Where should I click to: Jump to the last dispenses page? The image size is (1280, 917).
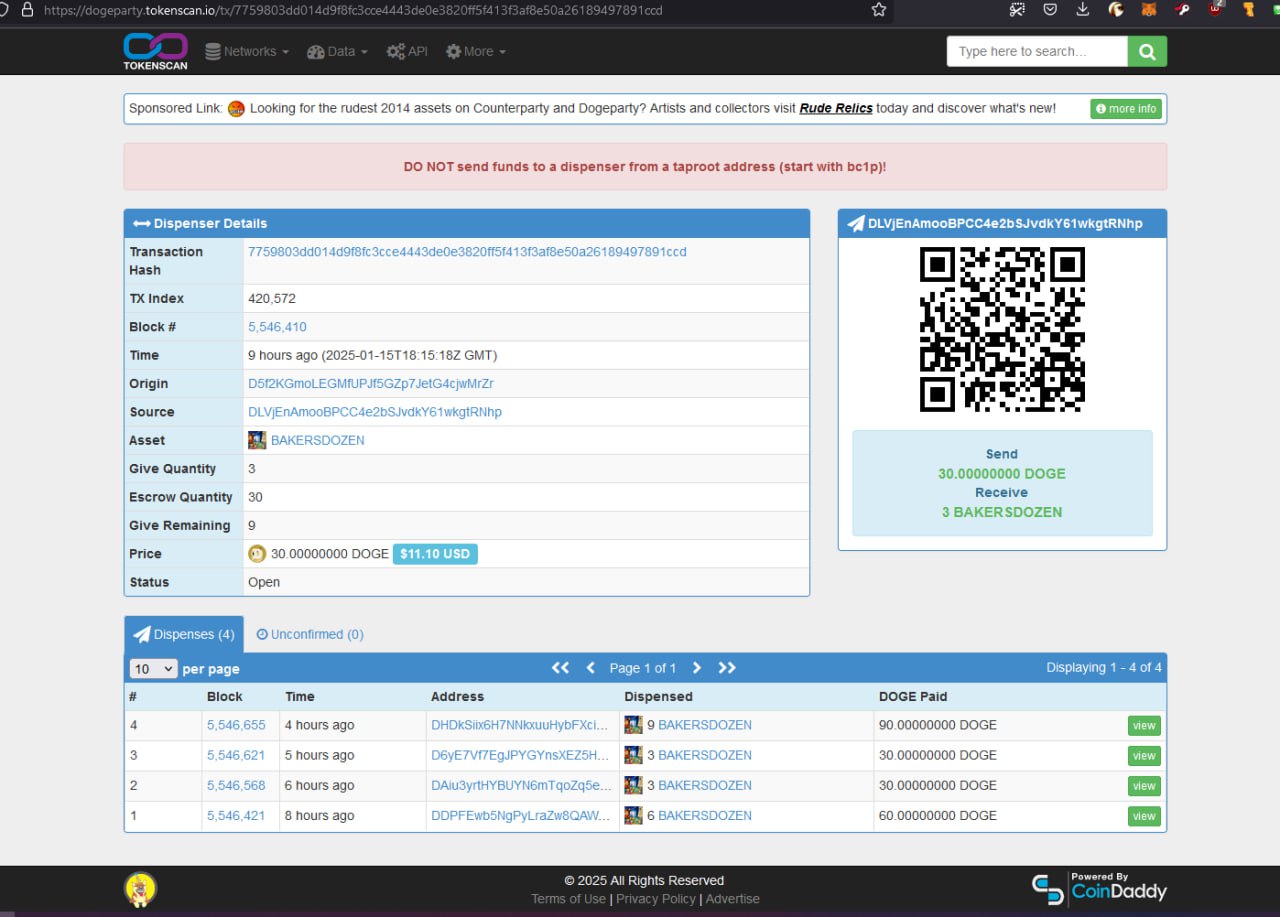click(x=727, y=668)
